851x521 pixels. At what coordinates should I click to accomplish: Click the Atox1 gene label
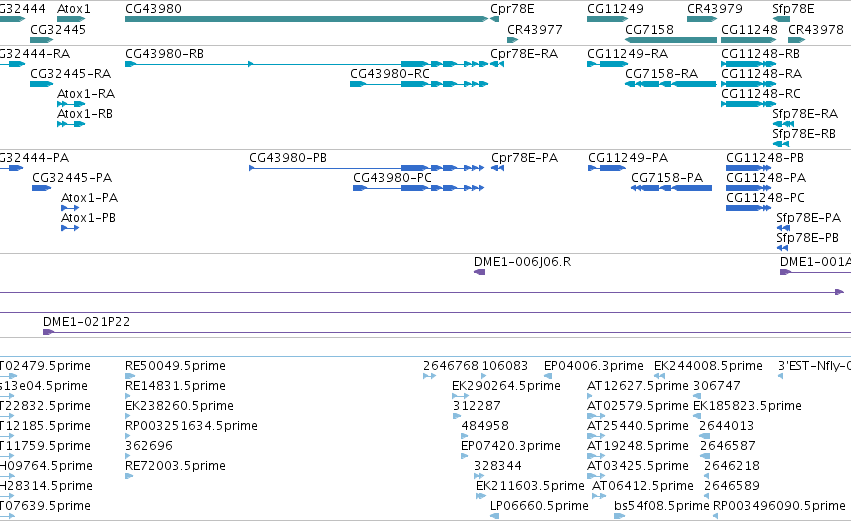[74, 9]
